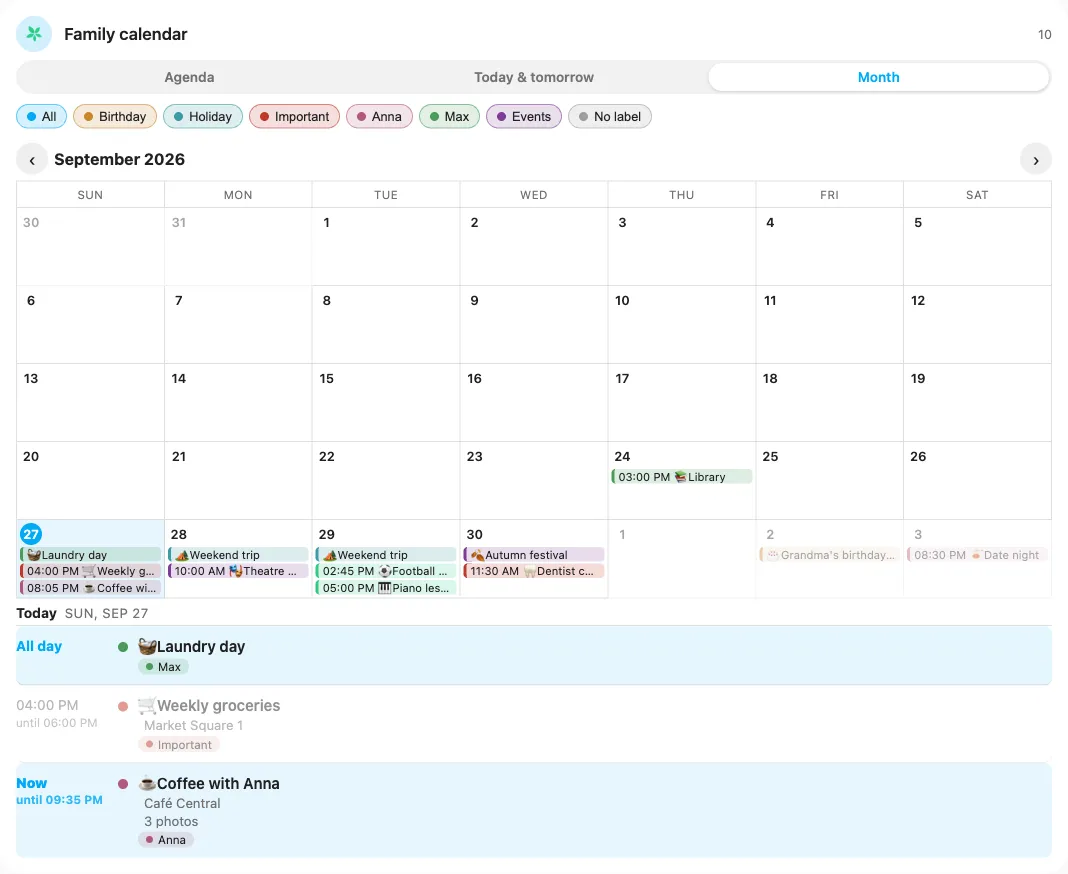Image resolution: width=1068 pixels, height=874 pixels.
Task: Select September 1 day cell
Action: [386, 247]
